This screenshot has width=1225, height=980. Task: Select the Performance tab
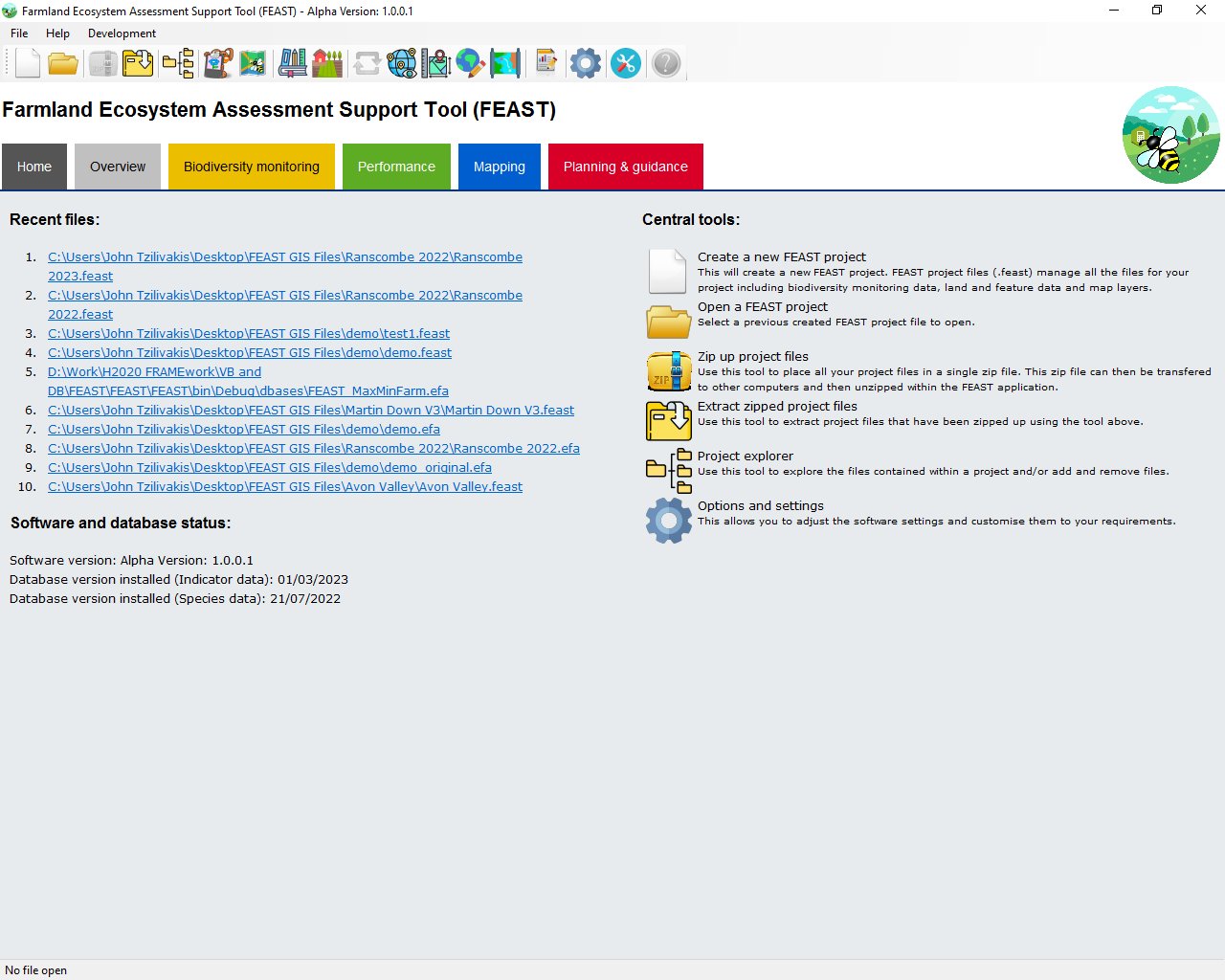[396, 167]
